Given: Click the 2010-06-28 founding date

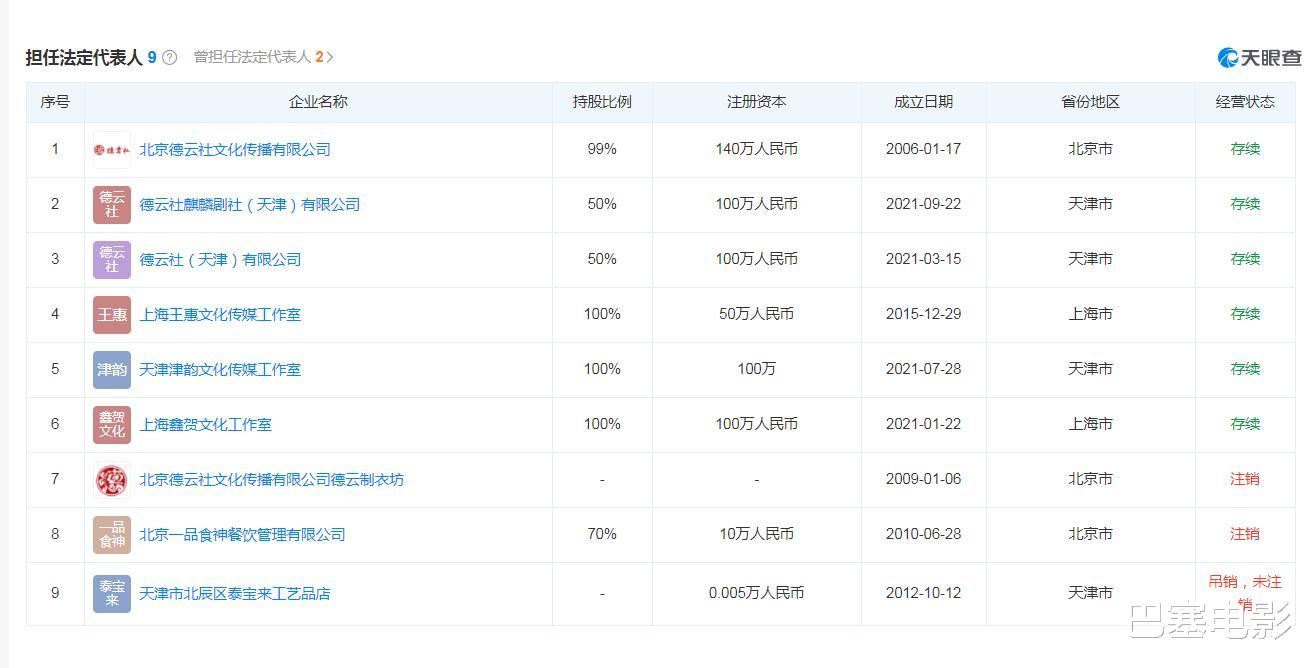Looking at the screenshot, I should coord(924,534).
